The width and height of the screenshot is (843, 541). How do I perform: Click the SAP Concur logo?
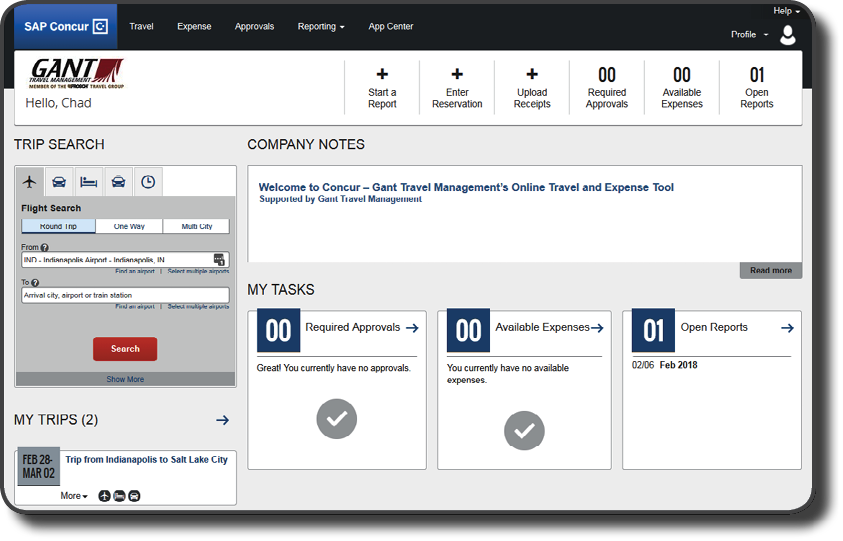point(66,26)
